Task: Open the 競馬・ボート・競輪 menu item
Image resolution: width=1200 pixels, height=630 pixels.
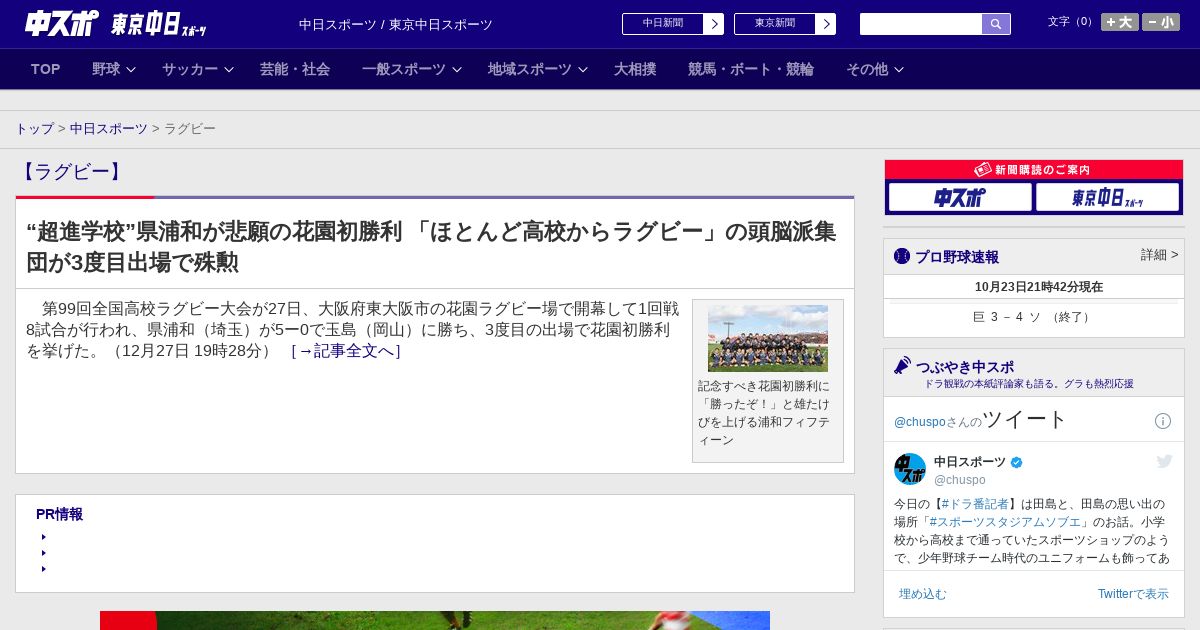Action: 751,69
